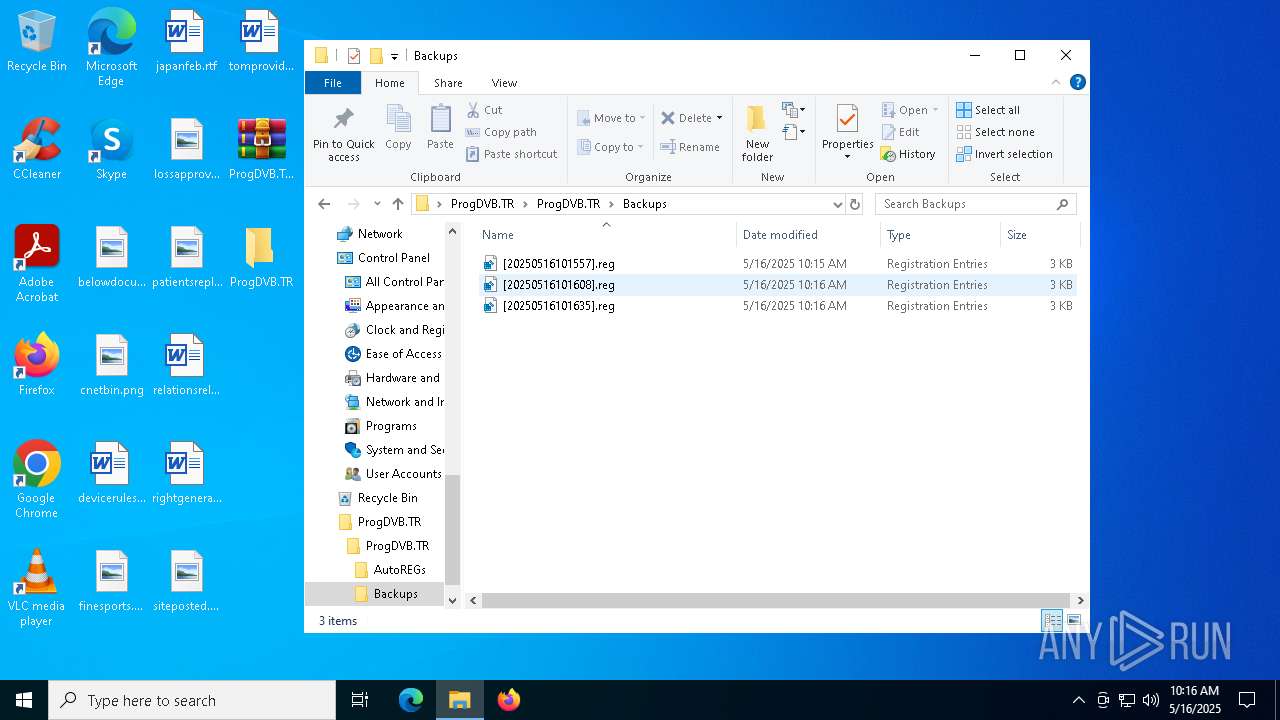Screen dimensions: 1280x720
Task: Click Copy path command
Action: click(501, 132)
